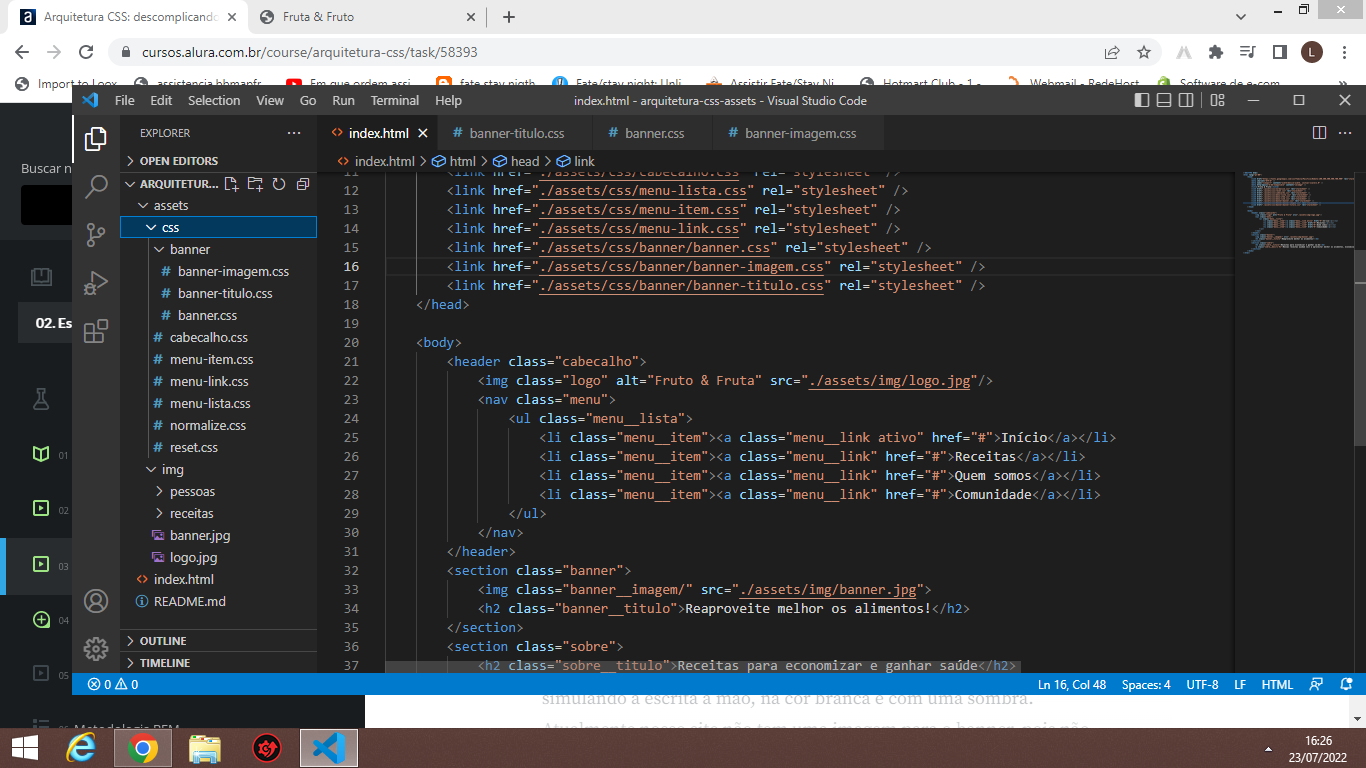Click the editor minimap code preview
The width and height of the screenshot is (1366, 768).
coord(1297,212)
